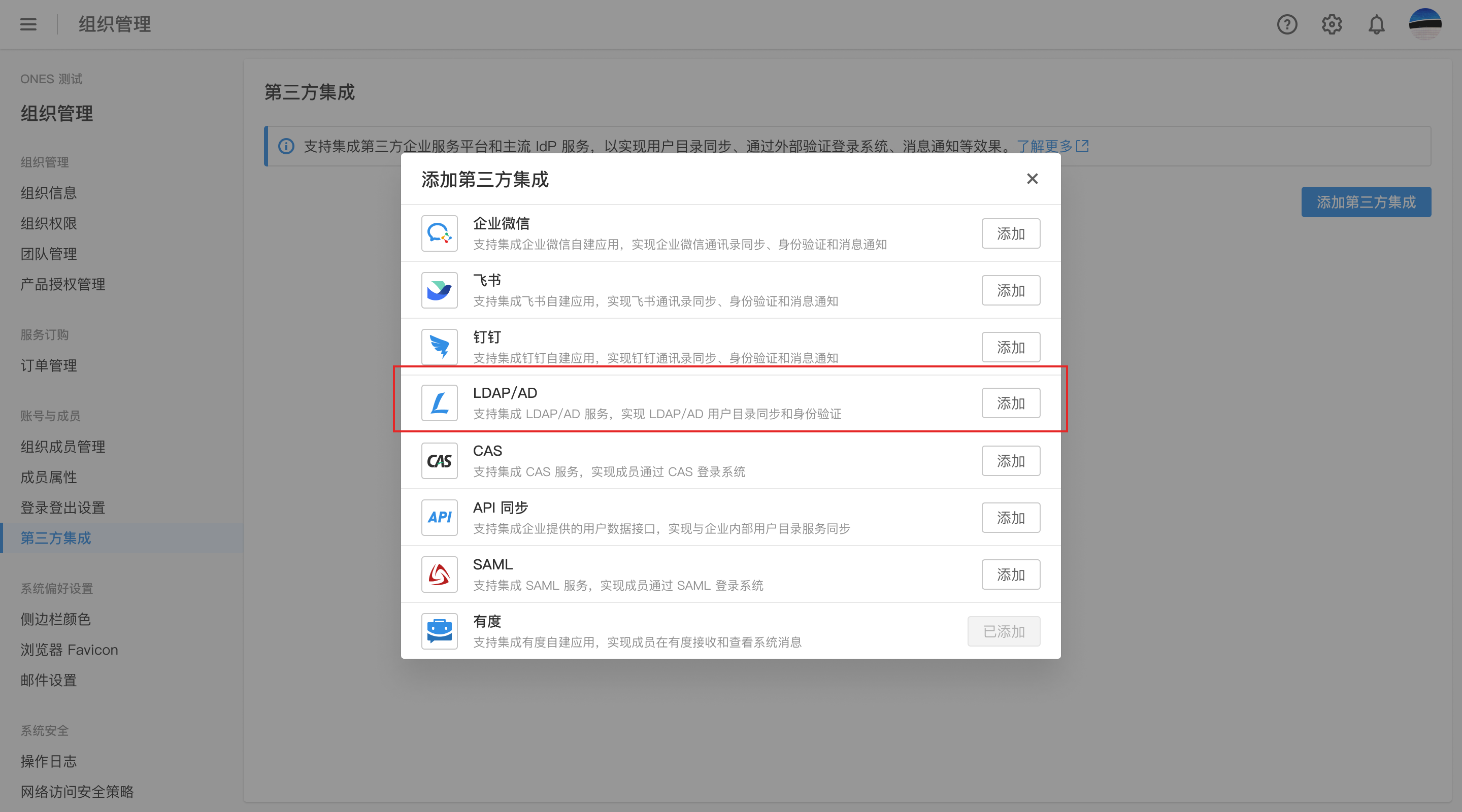Add the LDAP/AD integration
The image size is (1462, 812).
(x=1011, y=403)
